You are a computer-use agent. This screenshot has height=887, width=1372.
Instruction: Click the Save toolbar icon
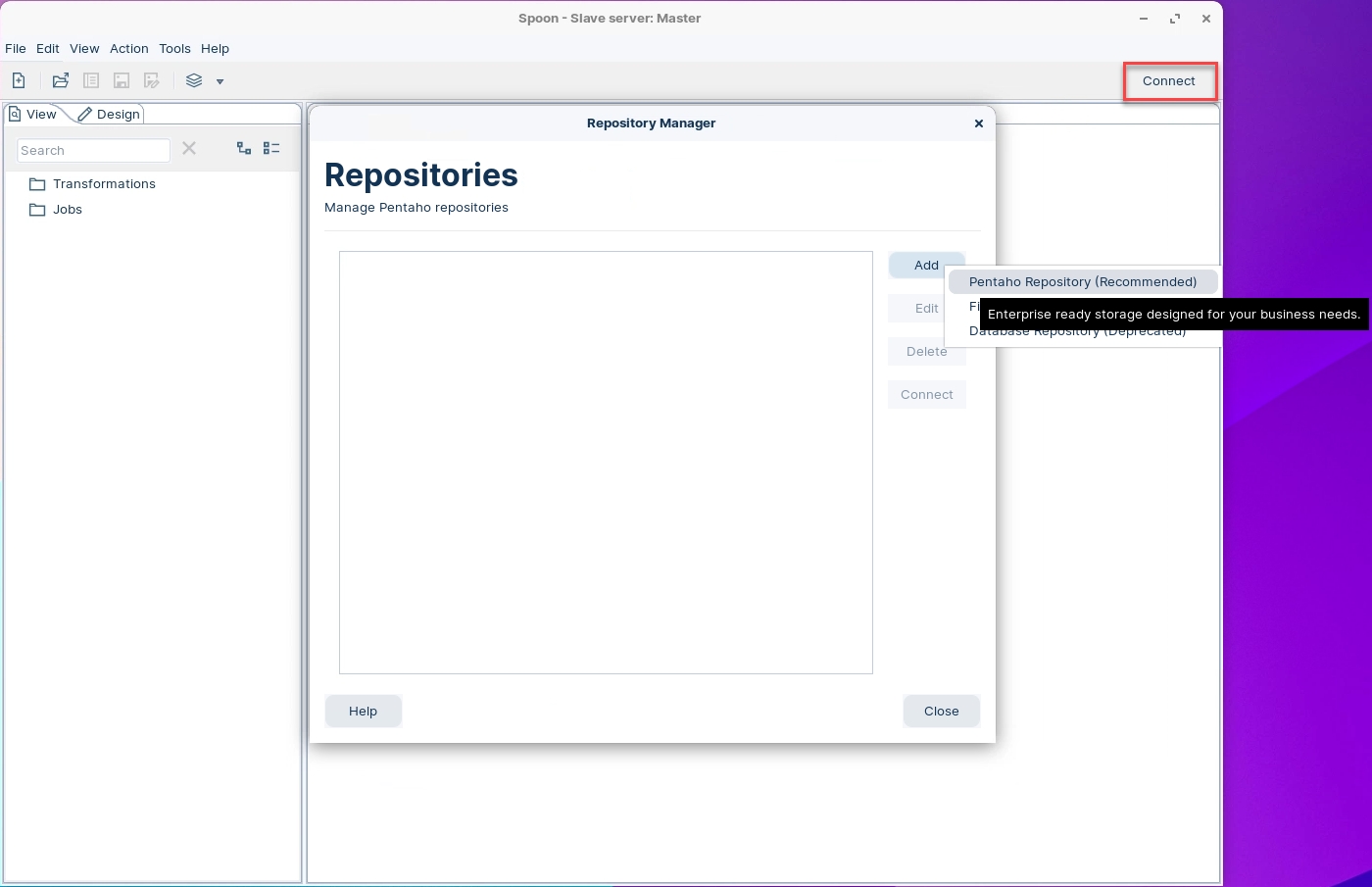coord(122,80)
